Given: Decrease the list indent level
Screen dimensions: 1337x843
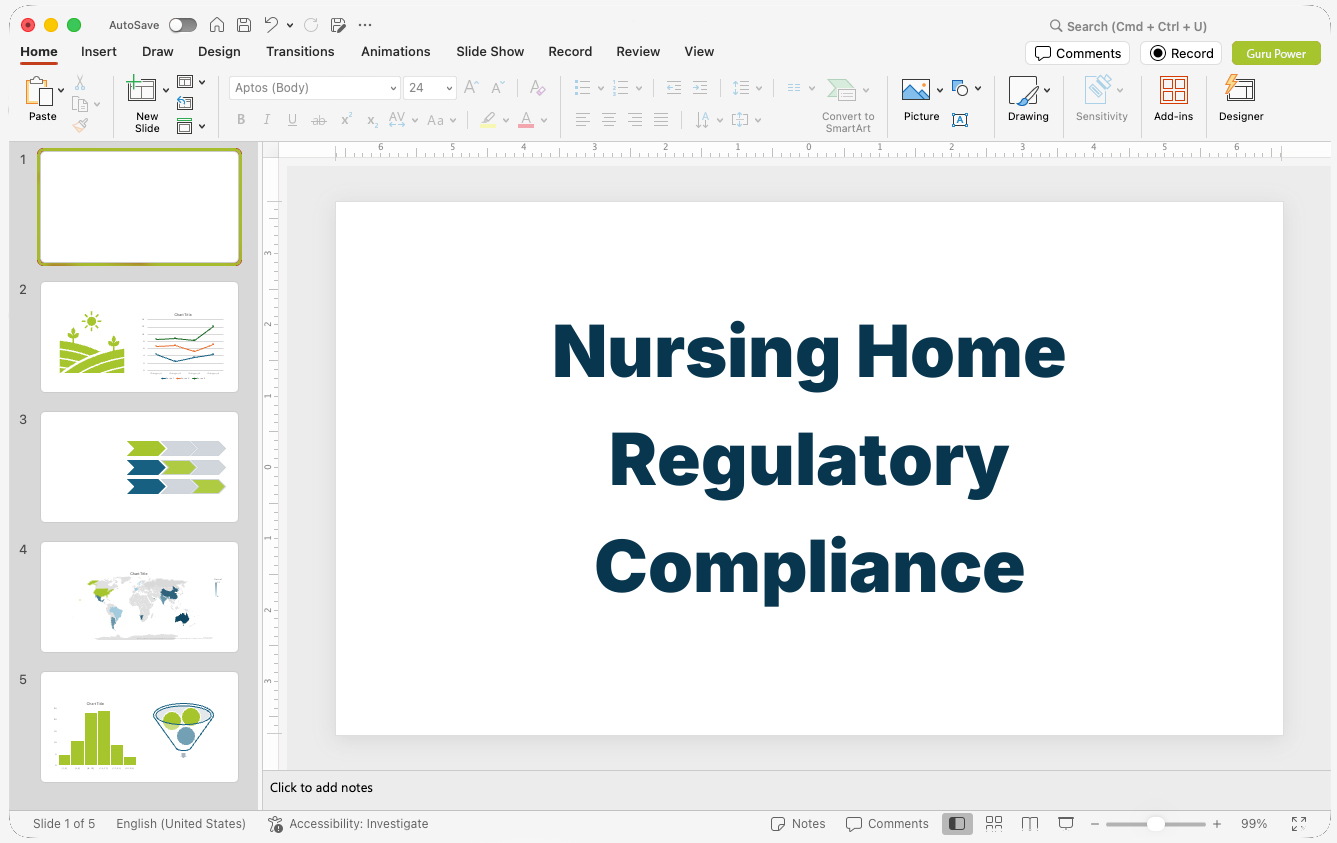Looking at the screenshot, I should (674, 88).
